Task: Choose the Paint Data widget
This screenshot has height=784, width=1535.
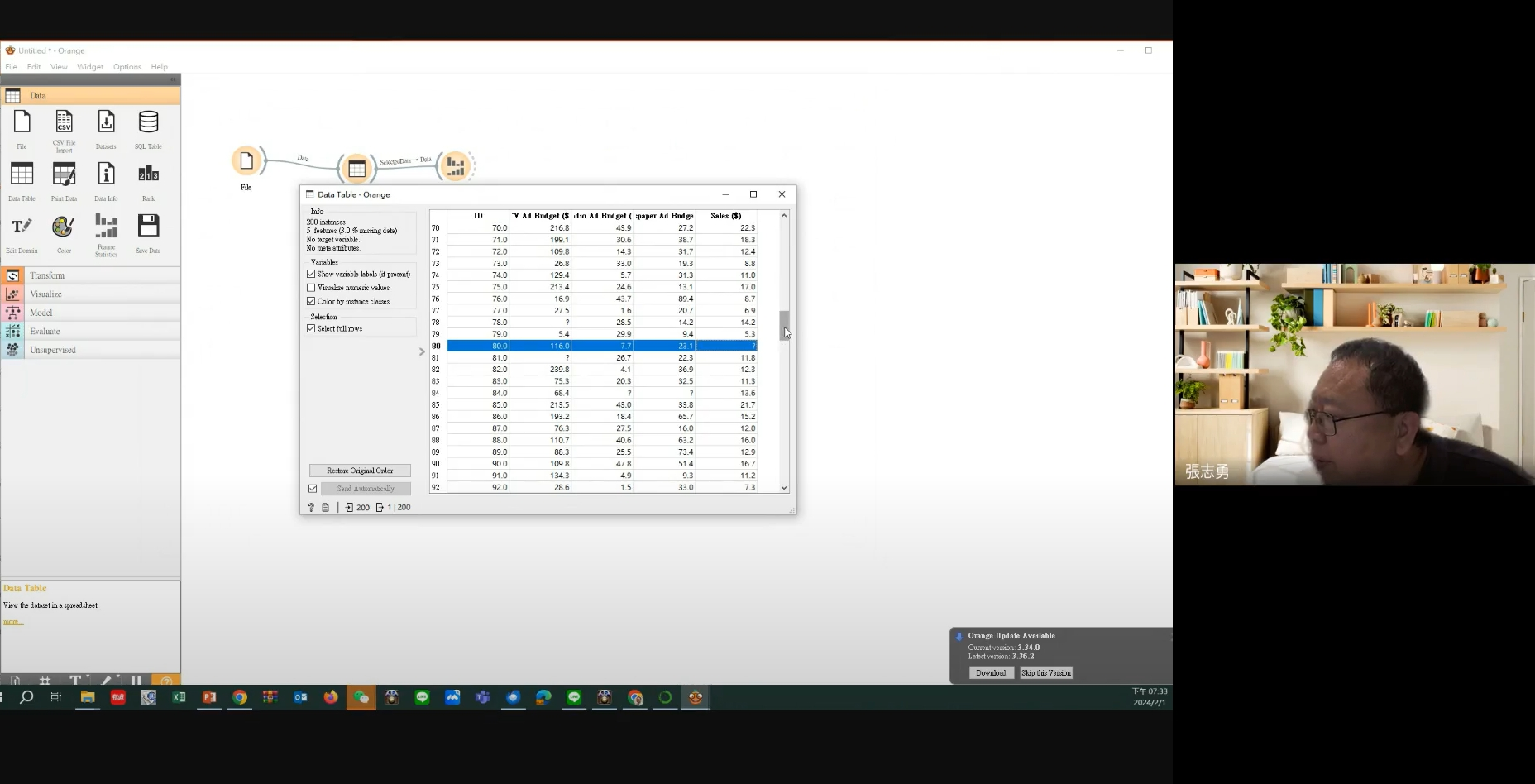Action: point(64,175)
